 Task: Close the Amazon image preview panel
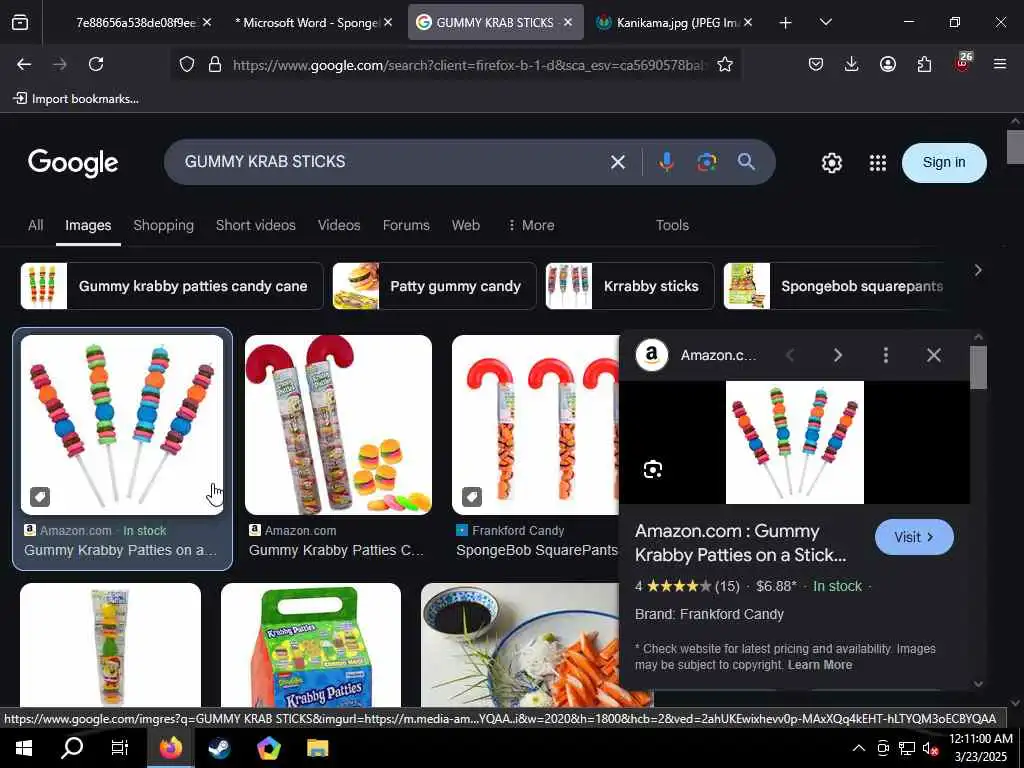(x=934, y=355)
